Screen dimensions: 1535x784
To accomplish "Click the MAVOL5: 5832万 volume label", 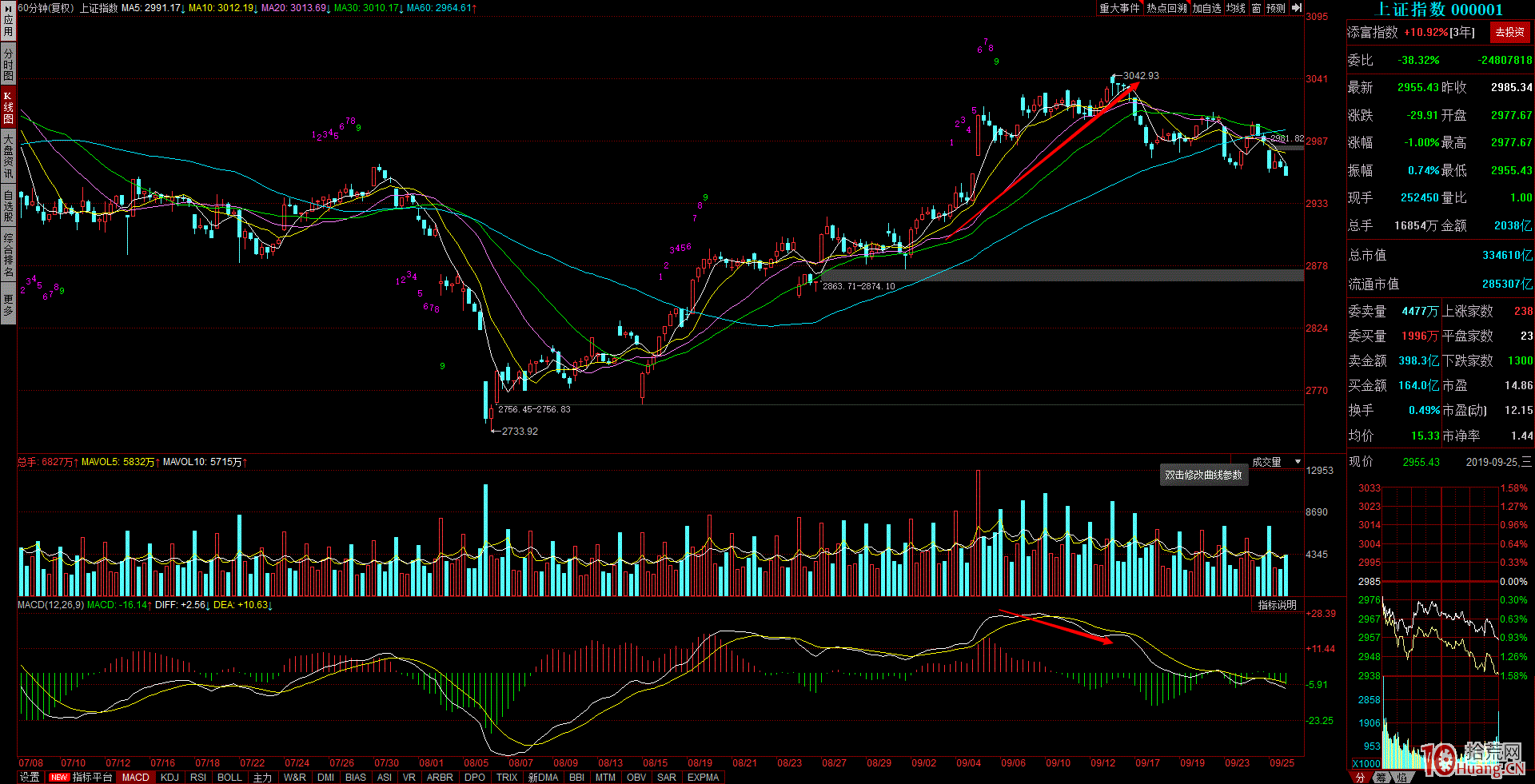I will point(120,462).
